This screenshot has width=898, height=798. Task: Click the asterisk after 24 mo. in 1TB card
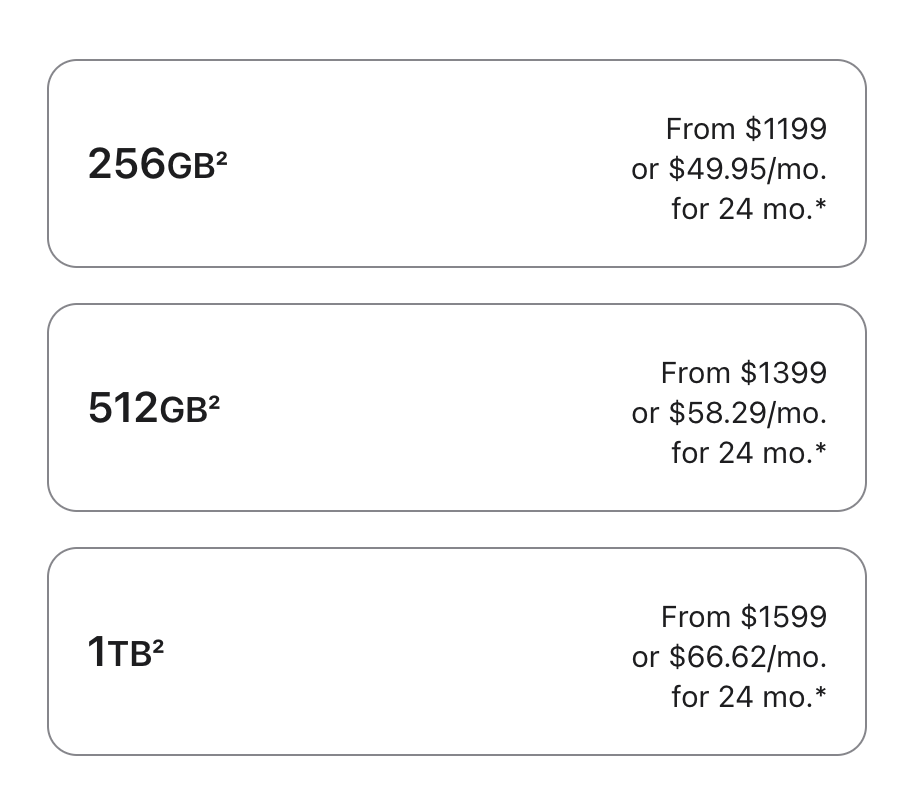tap(821, 692)
